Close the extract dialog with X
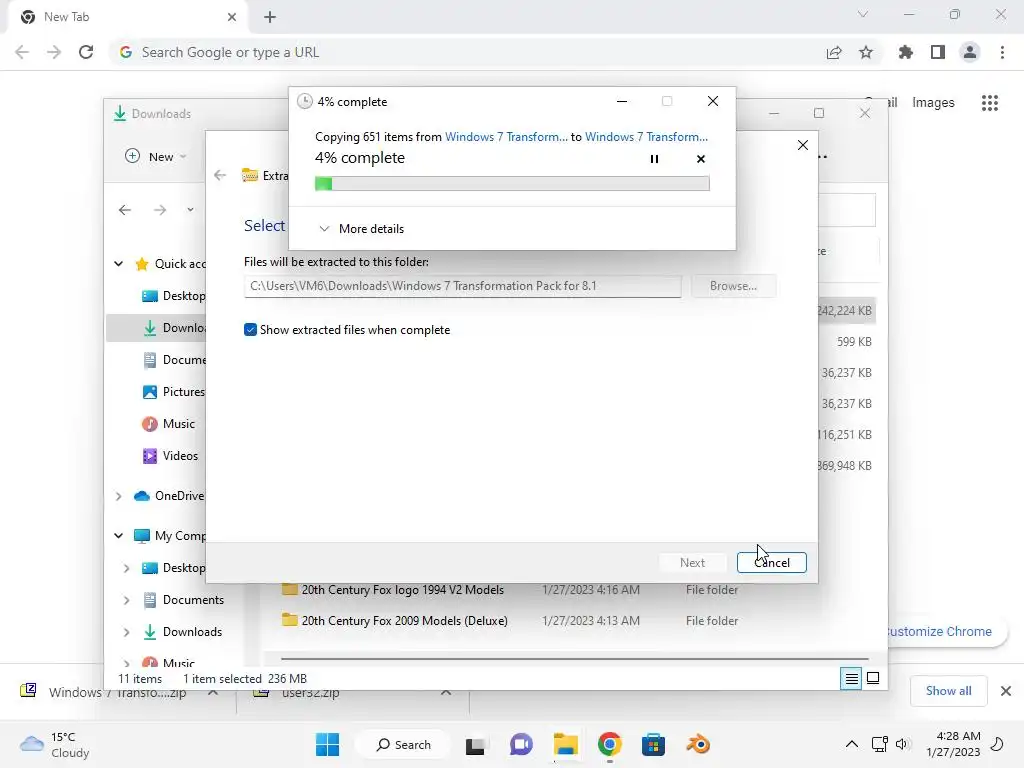The width and height of the screenshot is (1024, 768). point(803,145)
